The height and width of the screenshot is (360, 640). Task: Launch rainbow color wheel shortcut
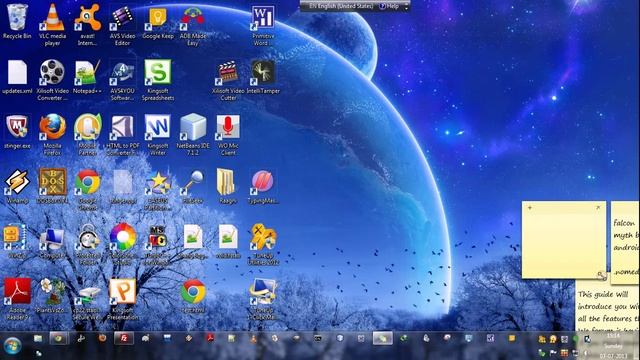coord(122,237)
